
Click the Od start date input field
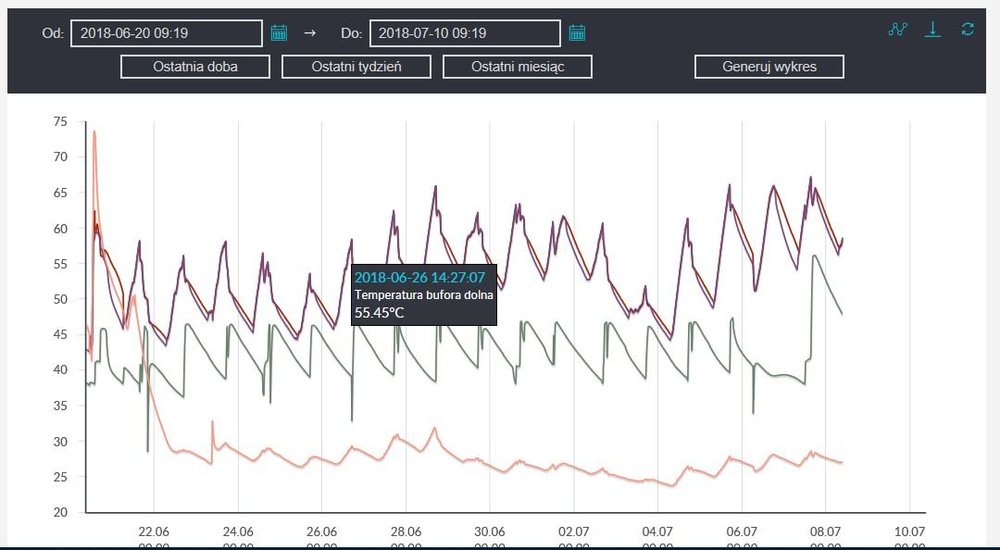click(x=165, y=33)
